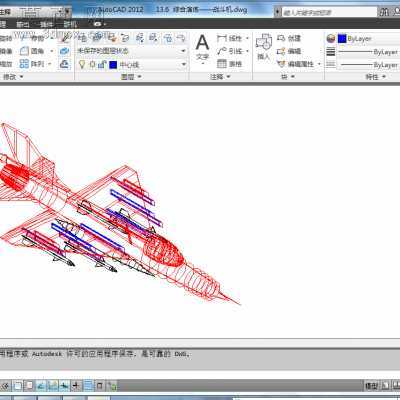Open the workspace dropdown in title bar
The width and height of the screenshot is (400, 400).
click(x=60, y=12)
